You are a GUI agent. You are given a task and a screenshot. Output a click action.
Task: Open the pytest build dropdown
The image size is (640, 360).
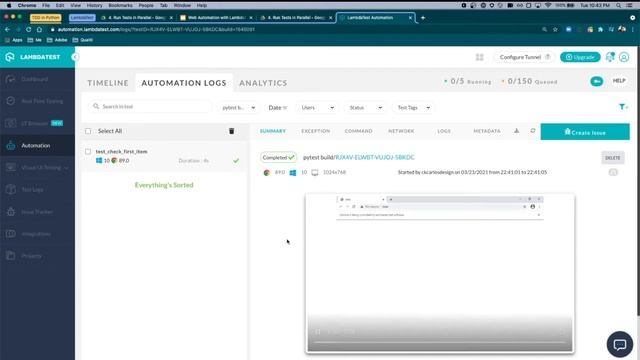238,108
